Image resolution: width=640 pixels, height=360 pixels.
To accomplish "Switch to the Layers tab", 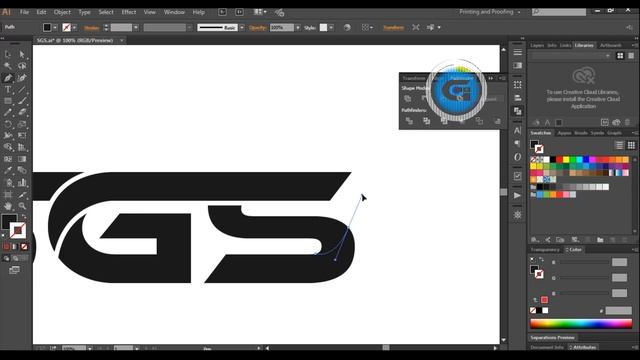I will [x=537, y=45].
